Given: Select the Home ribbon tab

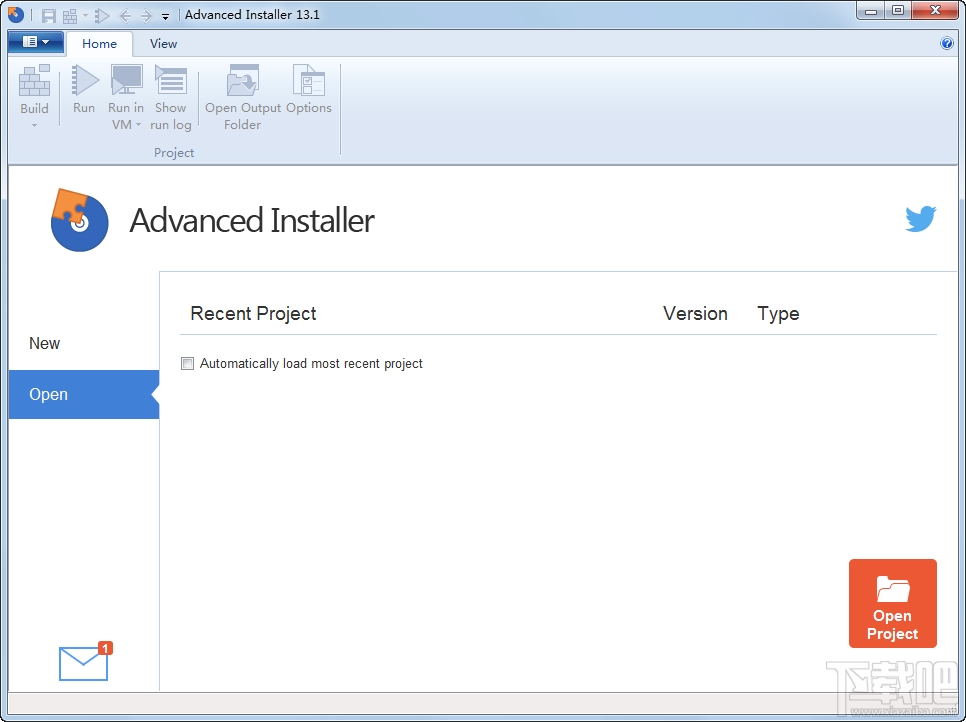Looking at the screenshot, I should click(99, 44).
